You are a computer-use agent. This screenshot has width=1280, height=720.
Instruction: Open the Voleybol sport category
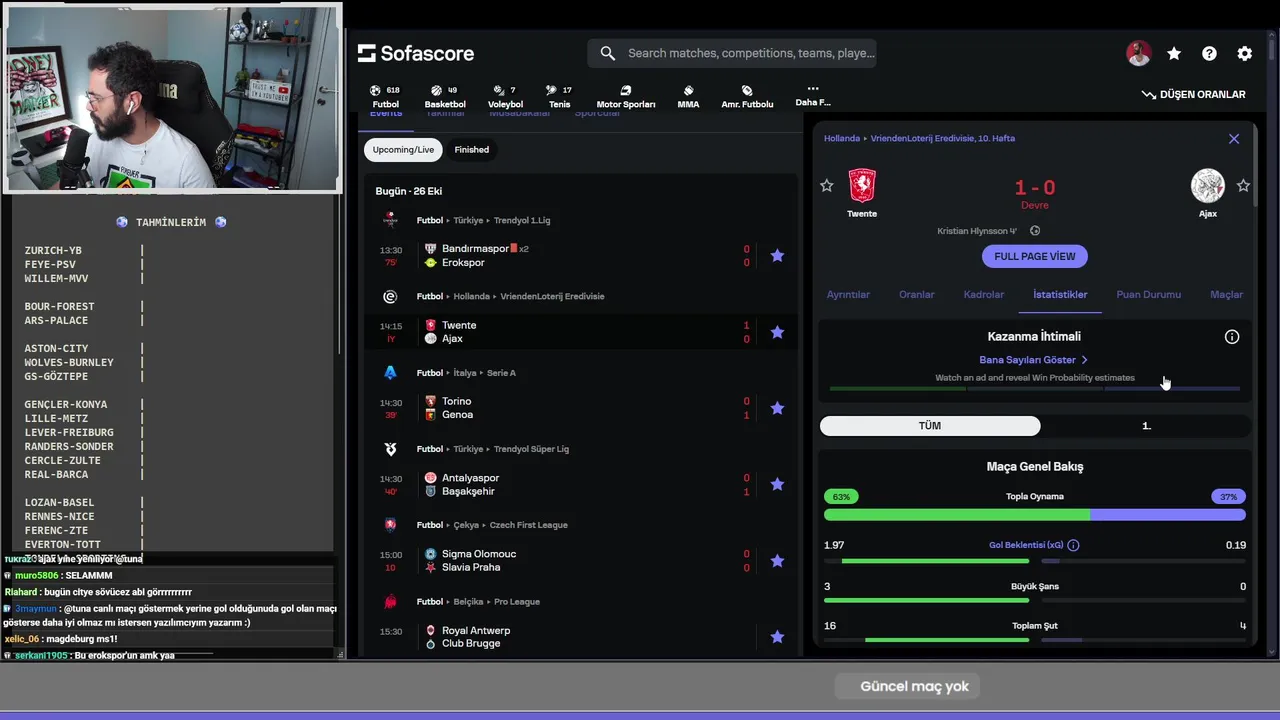pyautogui.click(x=505, y=96)
